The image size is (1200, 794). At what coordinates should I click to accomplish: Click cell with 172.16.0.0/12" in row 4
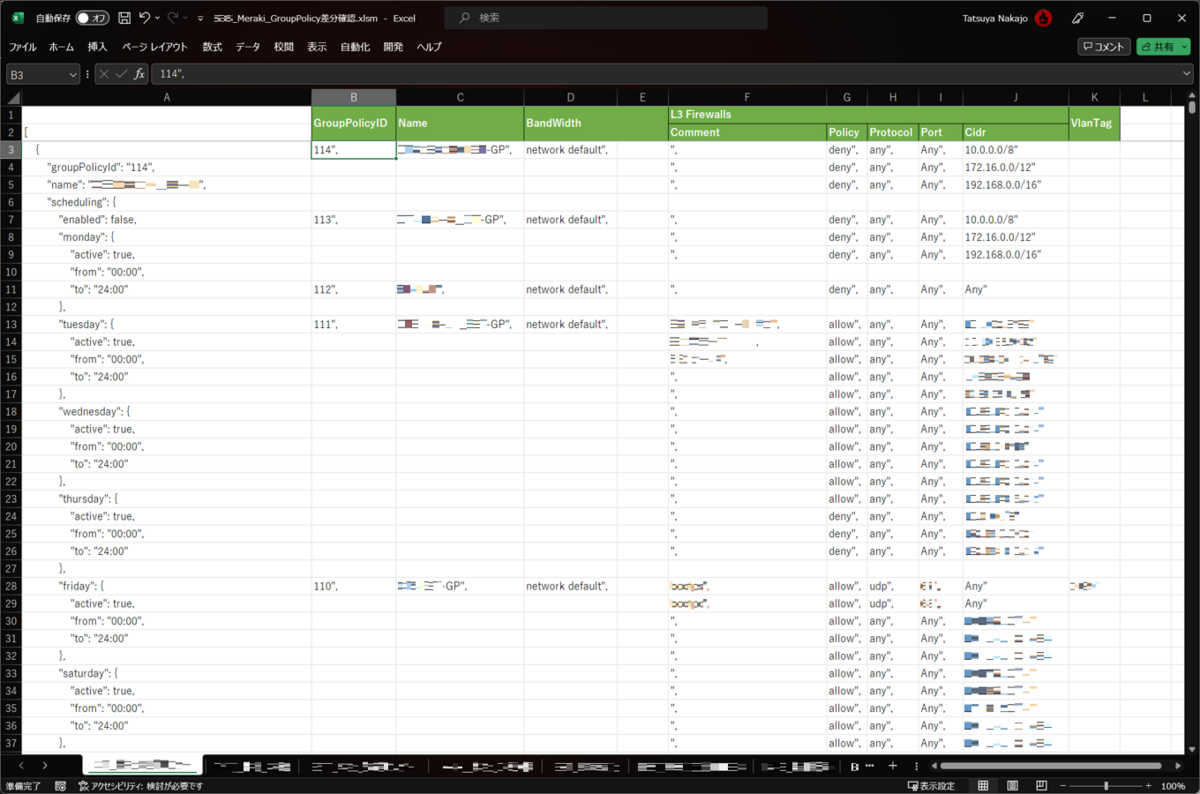[1015, 167]
